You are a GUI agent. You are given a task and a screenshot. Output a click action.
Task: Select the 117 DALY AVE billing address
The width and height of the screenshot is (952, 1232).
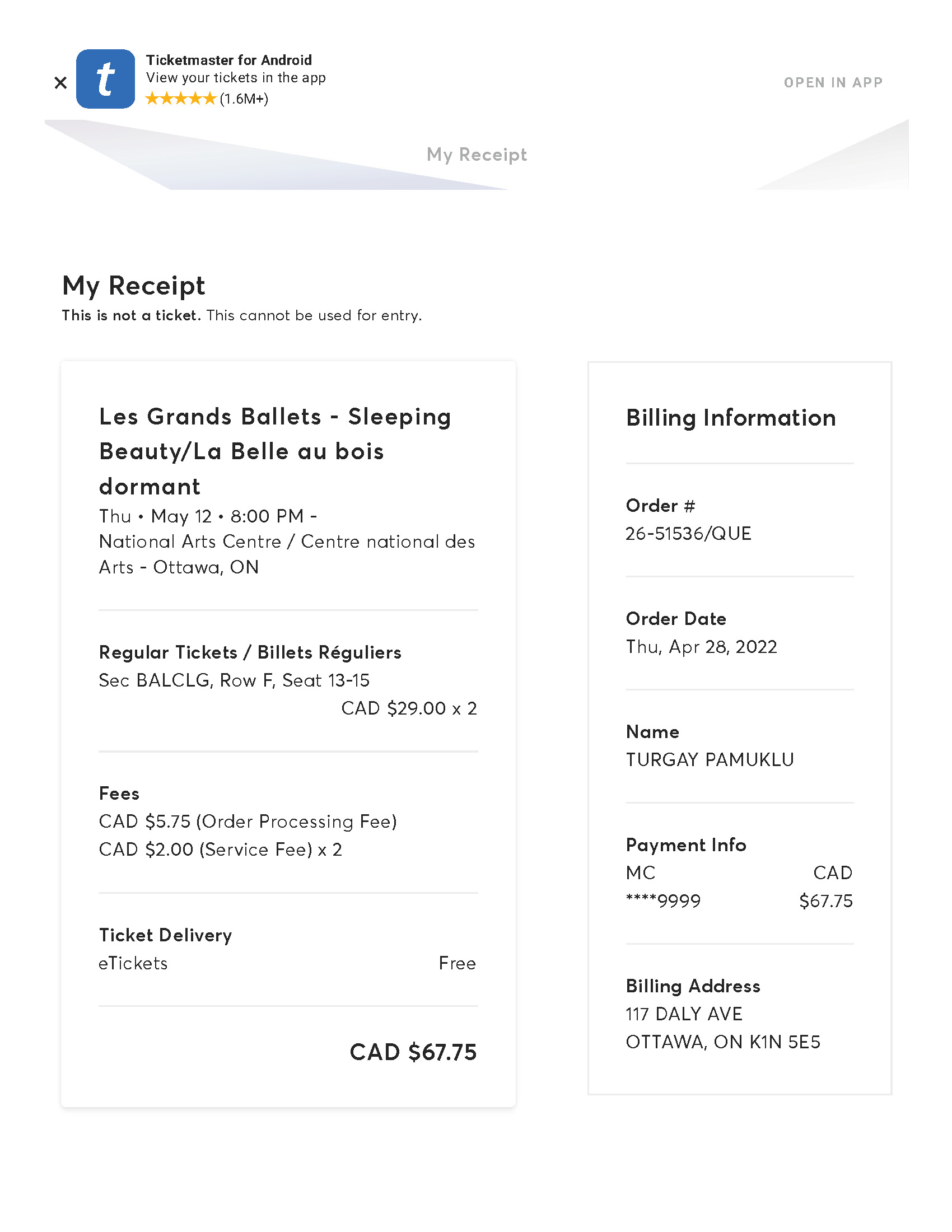click(x=684, y=1014)
